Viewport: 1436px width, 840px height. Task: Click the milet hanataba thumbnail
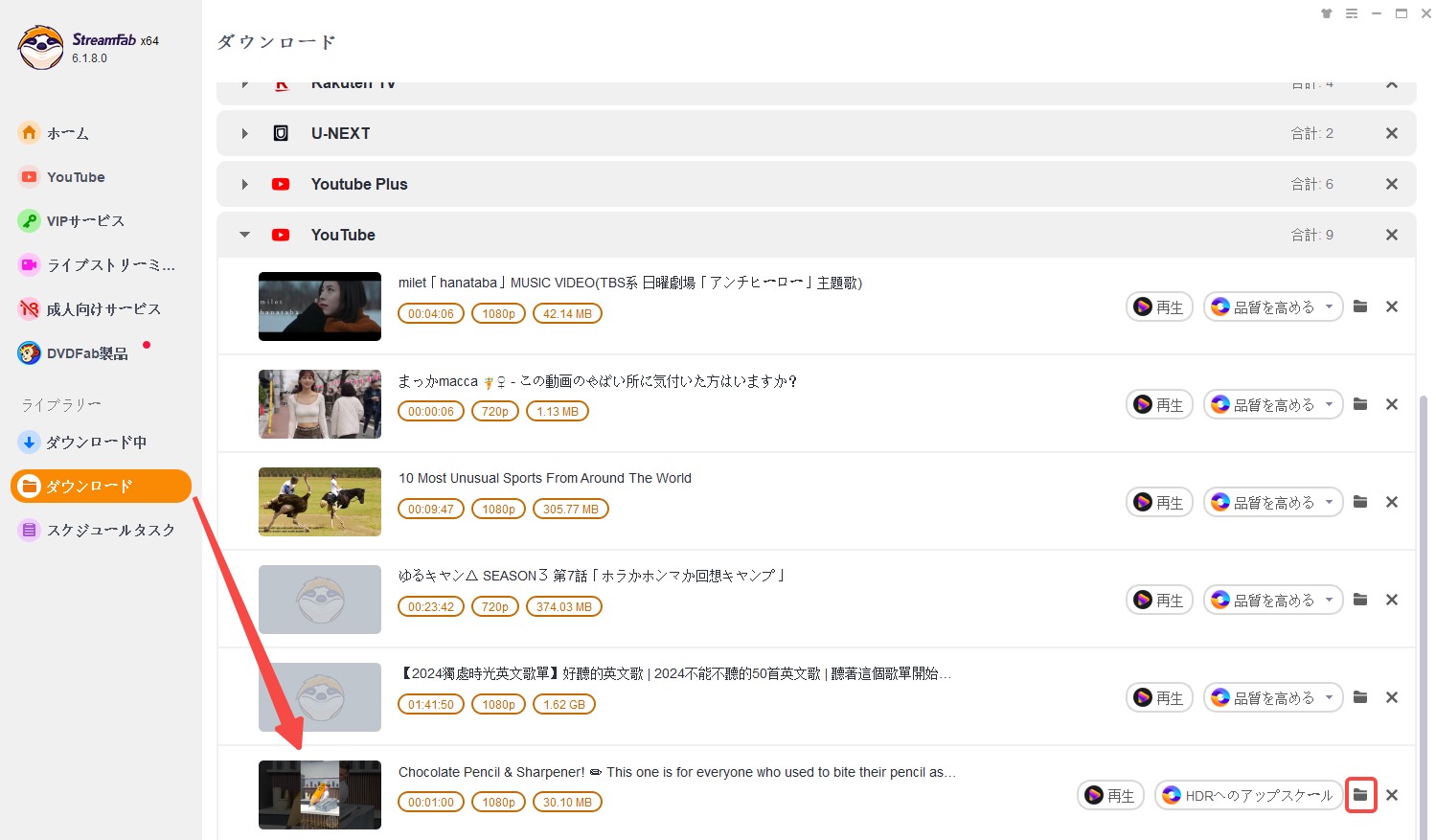pos(320,306)
